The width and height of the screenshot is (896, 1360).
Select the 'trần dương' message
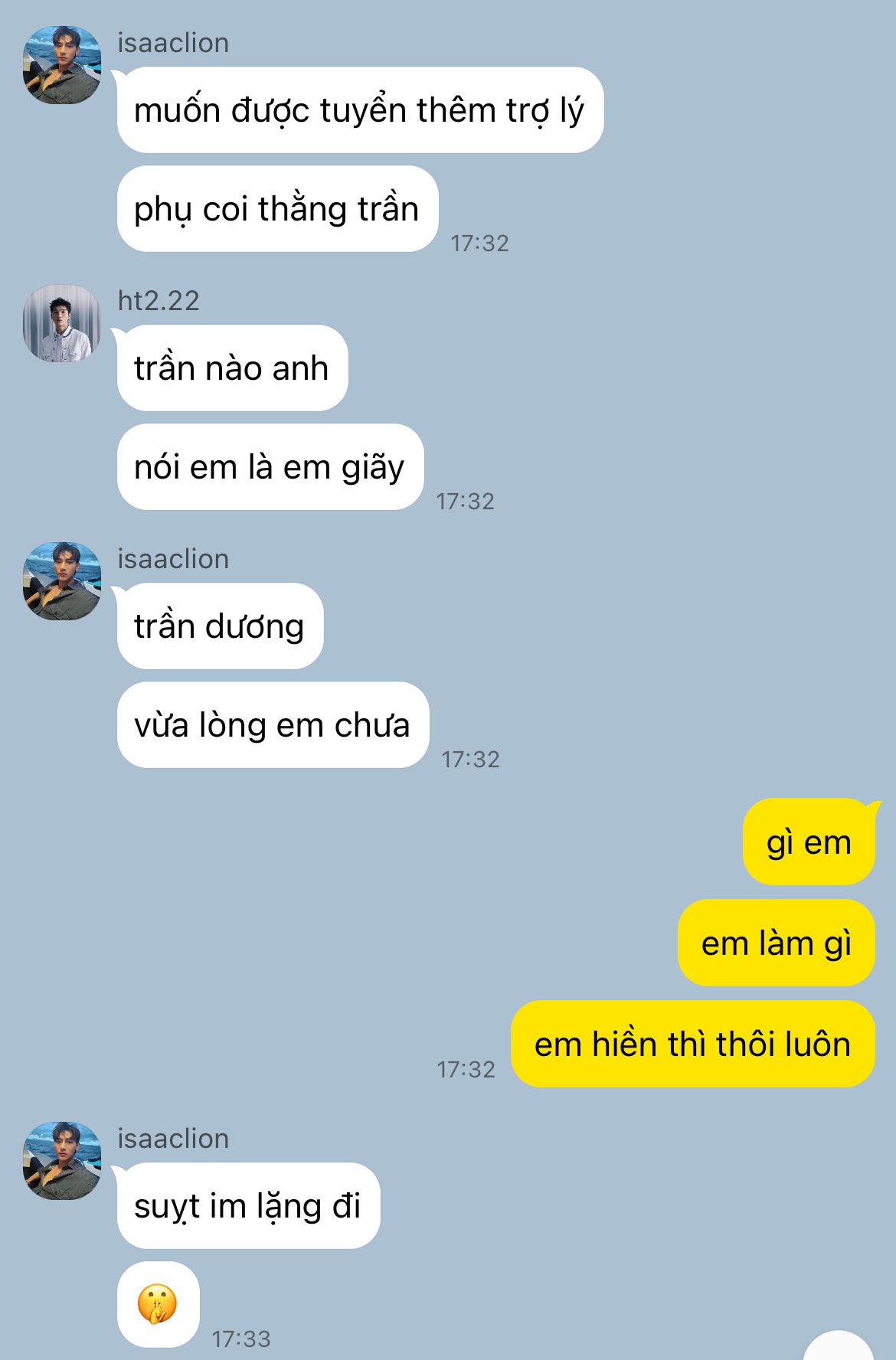point(220,626)
